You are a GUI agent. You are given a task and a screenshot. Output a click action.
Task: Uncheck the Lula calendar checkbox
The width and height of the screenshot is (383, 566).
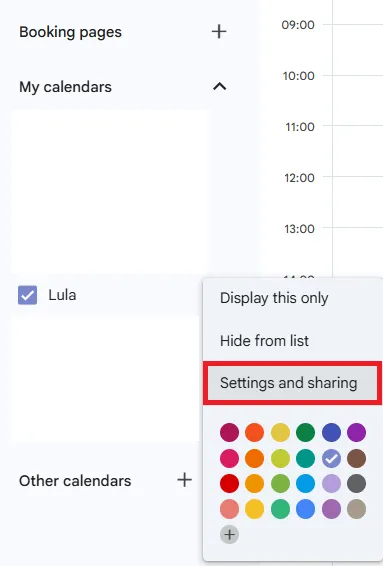pyautogui.click(x=27, y=295)
